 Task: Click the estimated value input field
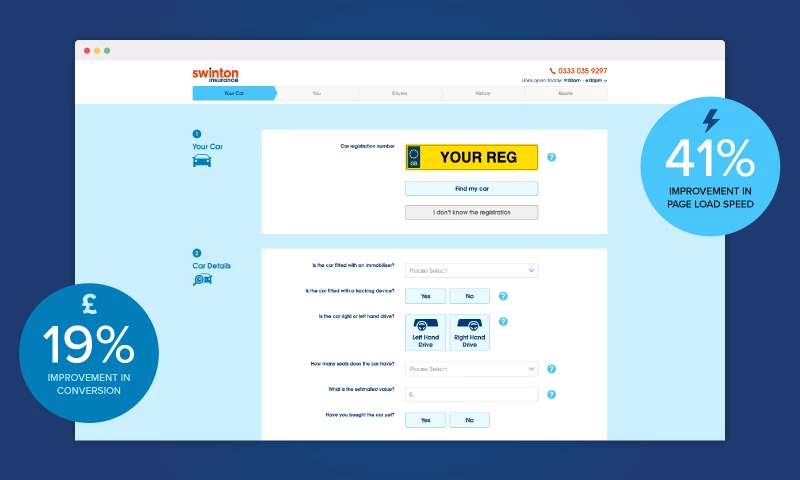tap(471, 394)
